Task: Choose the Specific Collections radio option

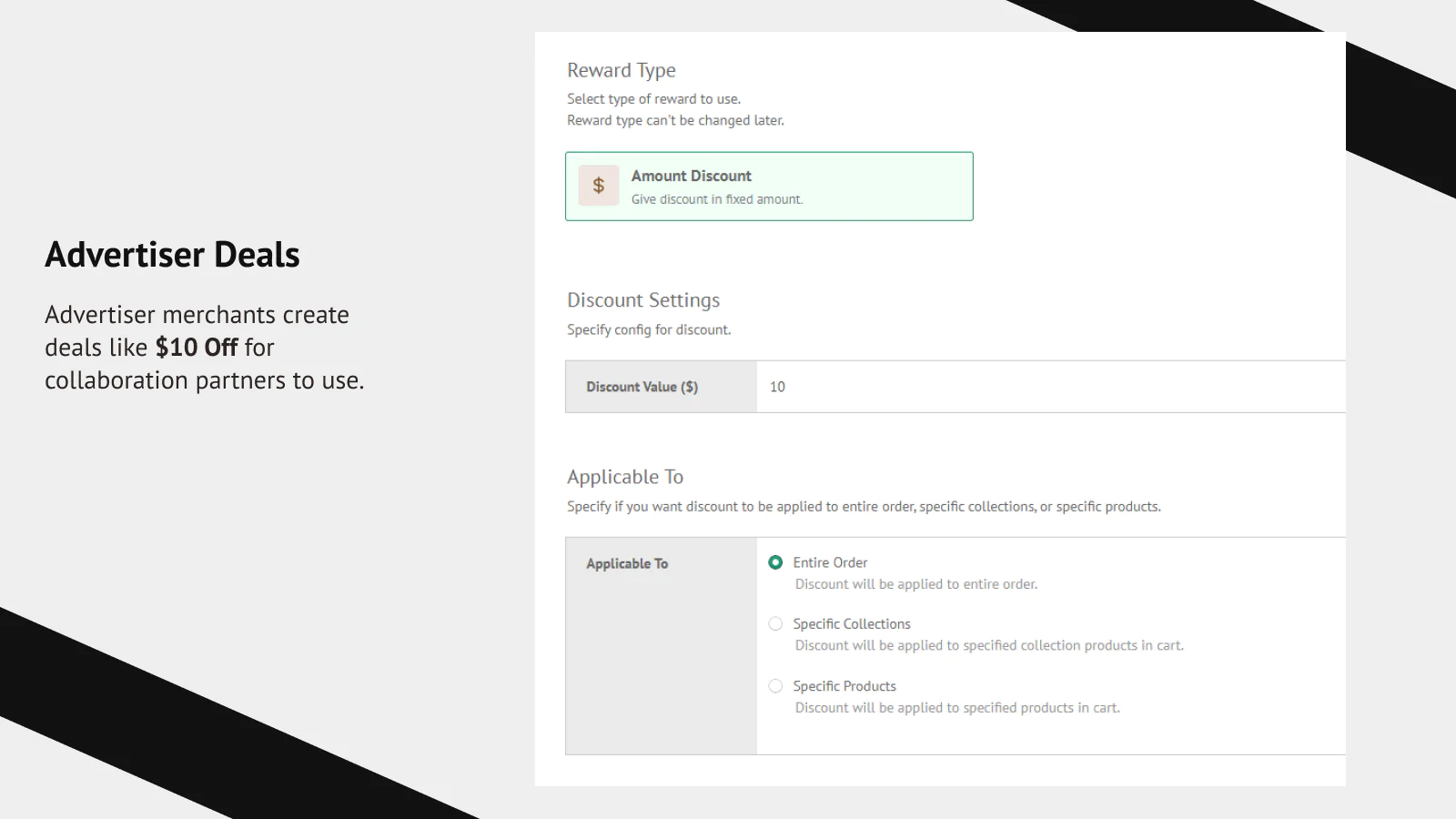Action: click(x=775, y=623)
